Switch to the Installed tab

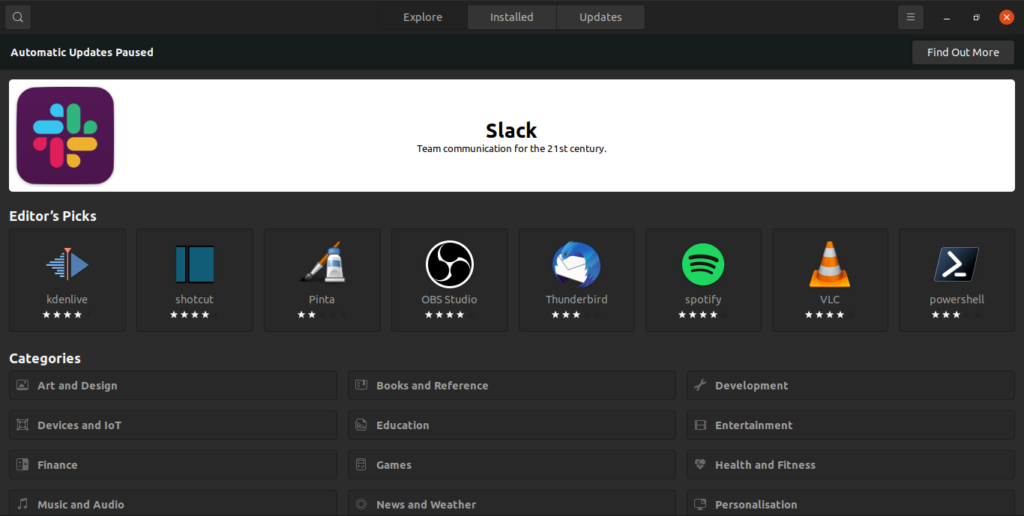[x=512, y=17]
